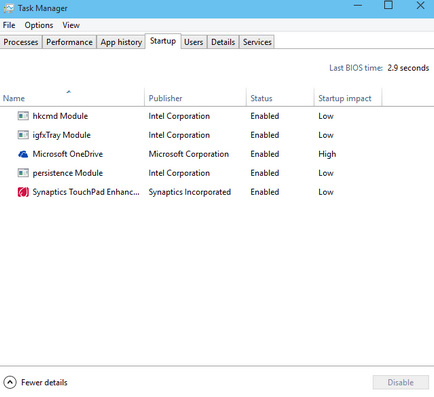Viewport: 434px width, 397px height.
Task: Open the View menu
Action: point(71,25)
